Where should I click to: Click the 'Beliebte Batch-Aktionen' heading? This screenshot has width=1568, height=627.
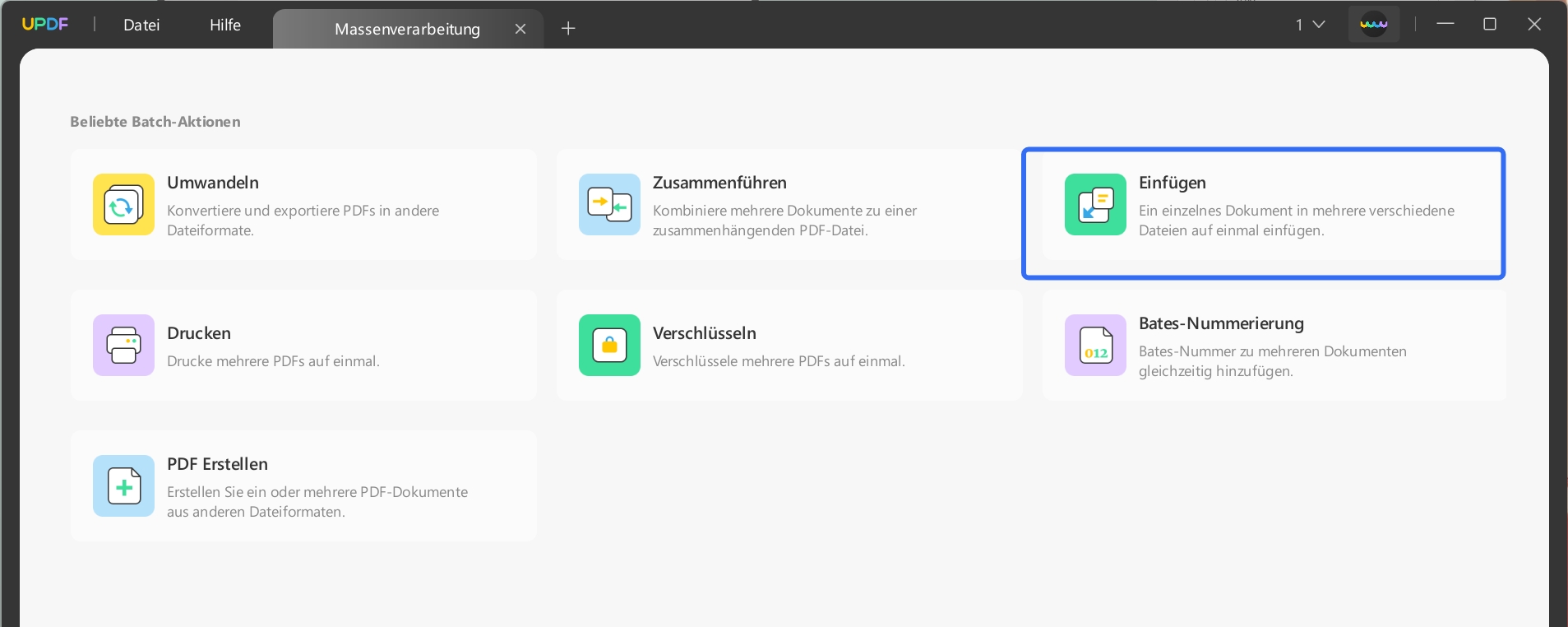(x=155, y=122)
